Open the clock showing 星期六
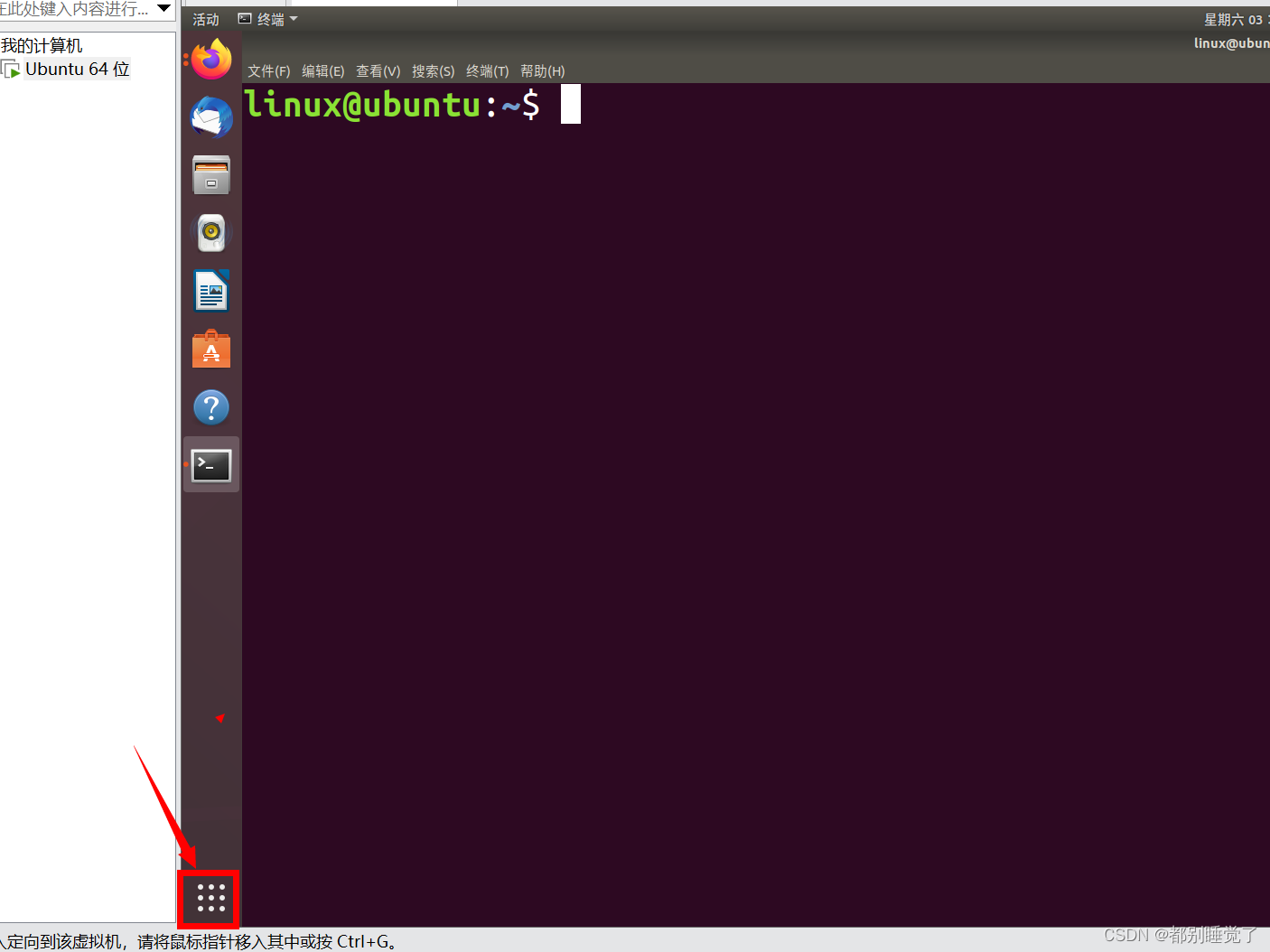 pyautogui.click(x=1236, y=20)
